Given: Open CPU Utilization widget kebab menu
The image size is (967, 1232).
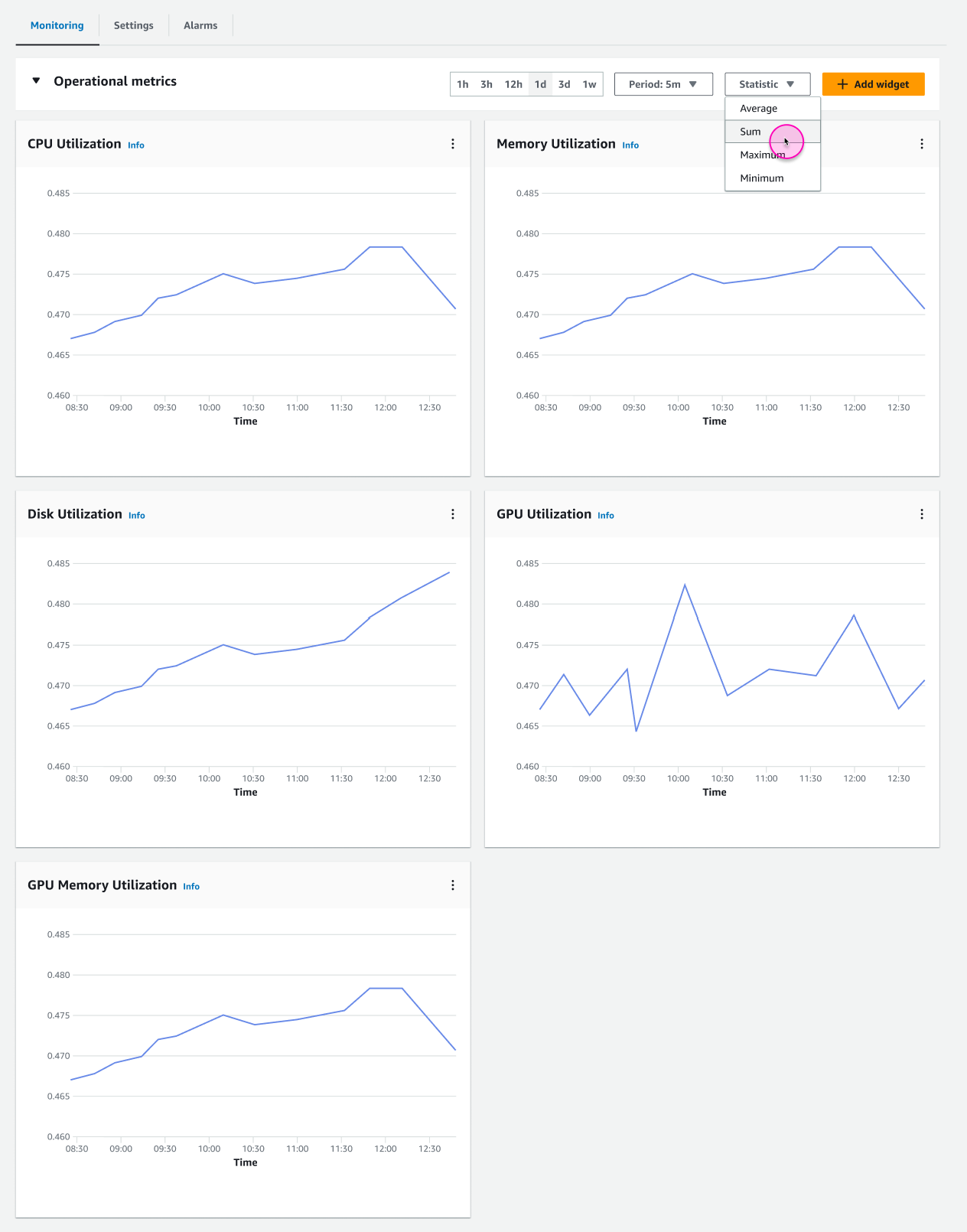Looking at the screenshot, I should pyautogui.click(x=453, y=144).
